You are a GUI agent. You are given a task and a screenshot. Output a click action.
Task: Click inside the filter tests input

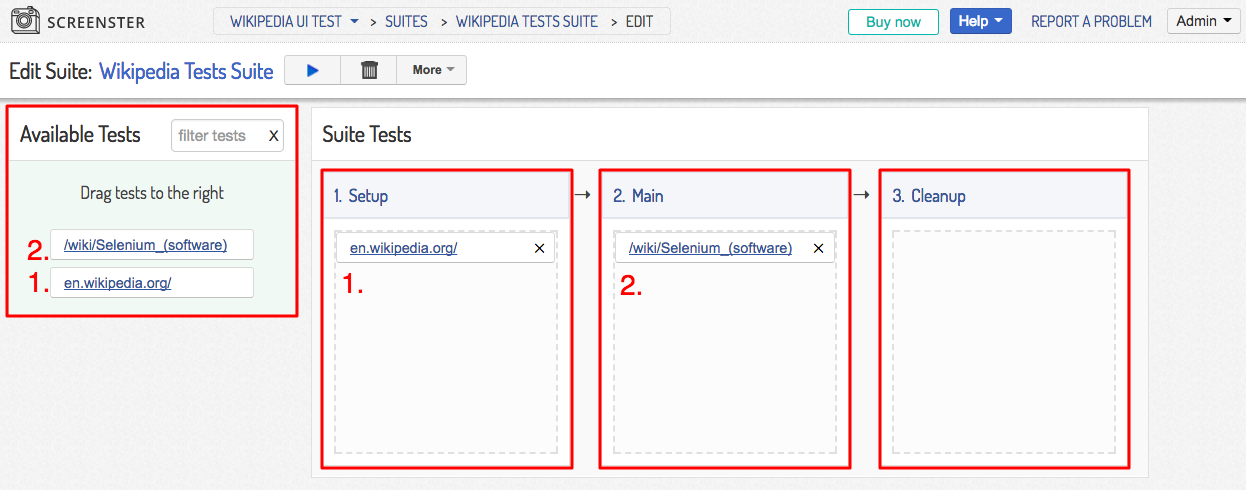coord(218,136)
